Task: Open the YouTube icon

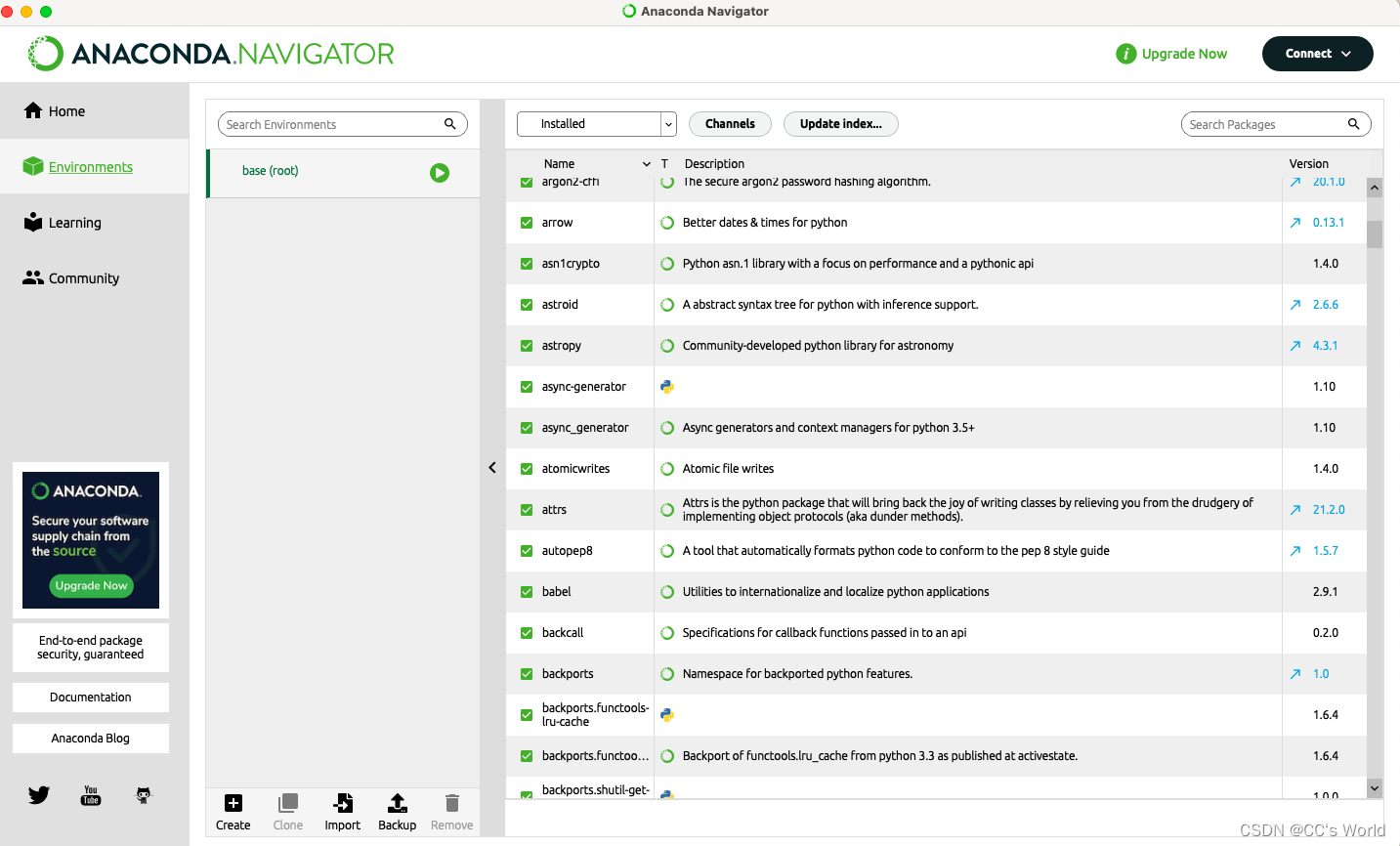Action: [91, 795]
